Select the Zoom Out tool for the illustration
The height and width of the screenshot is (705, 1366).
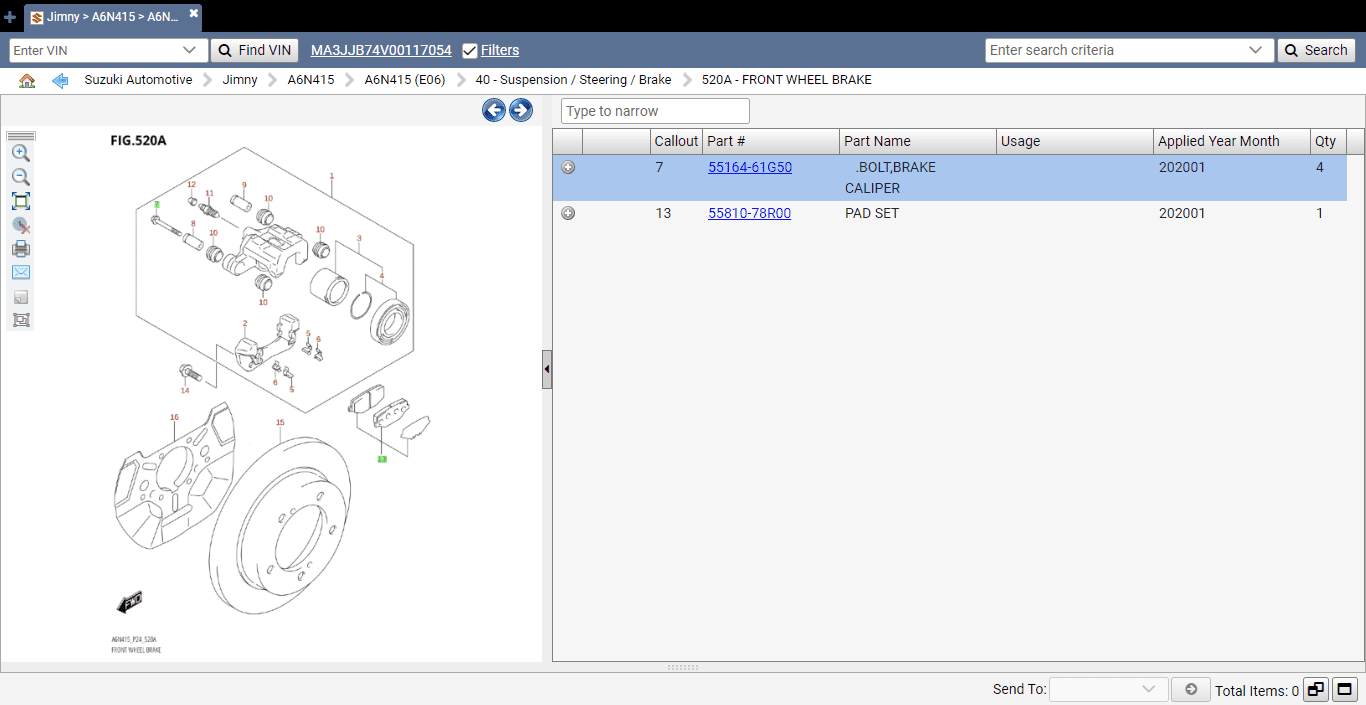pyautogui.click(x=20, y=176)
